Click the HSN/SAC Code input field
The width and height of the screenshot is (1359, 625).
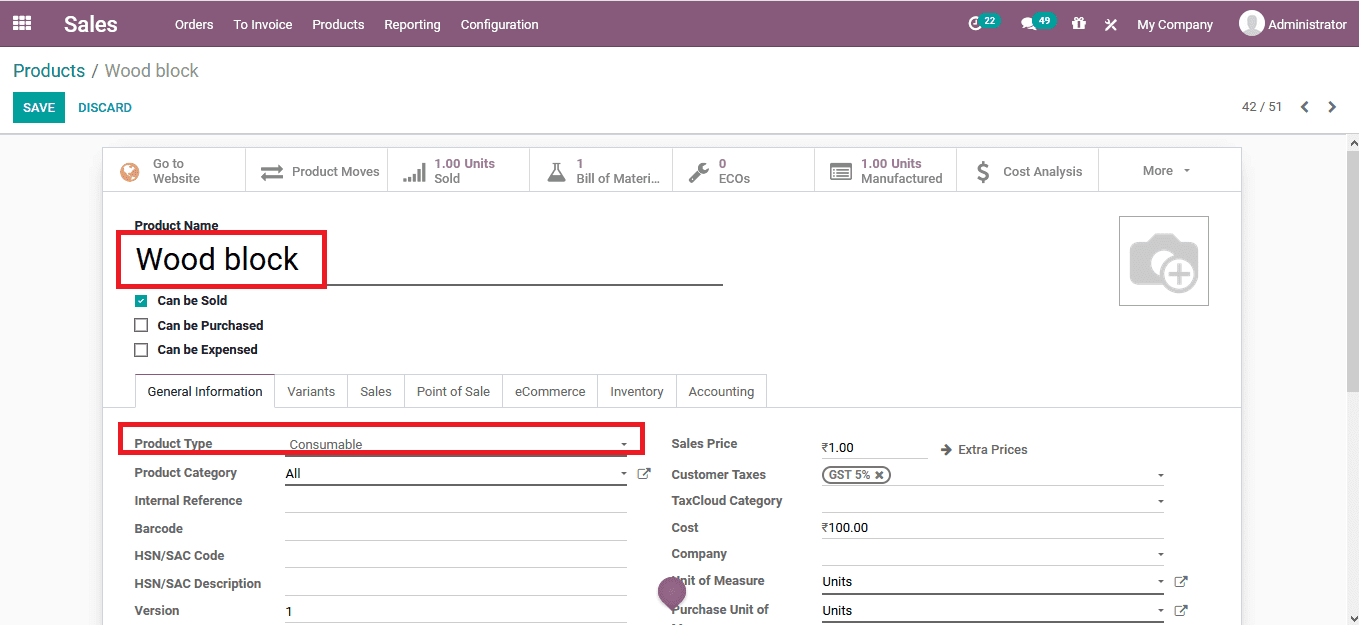[456, 556]
